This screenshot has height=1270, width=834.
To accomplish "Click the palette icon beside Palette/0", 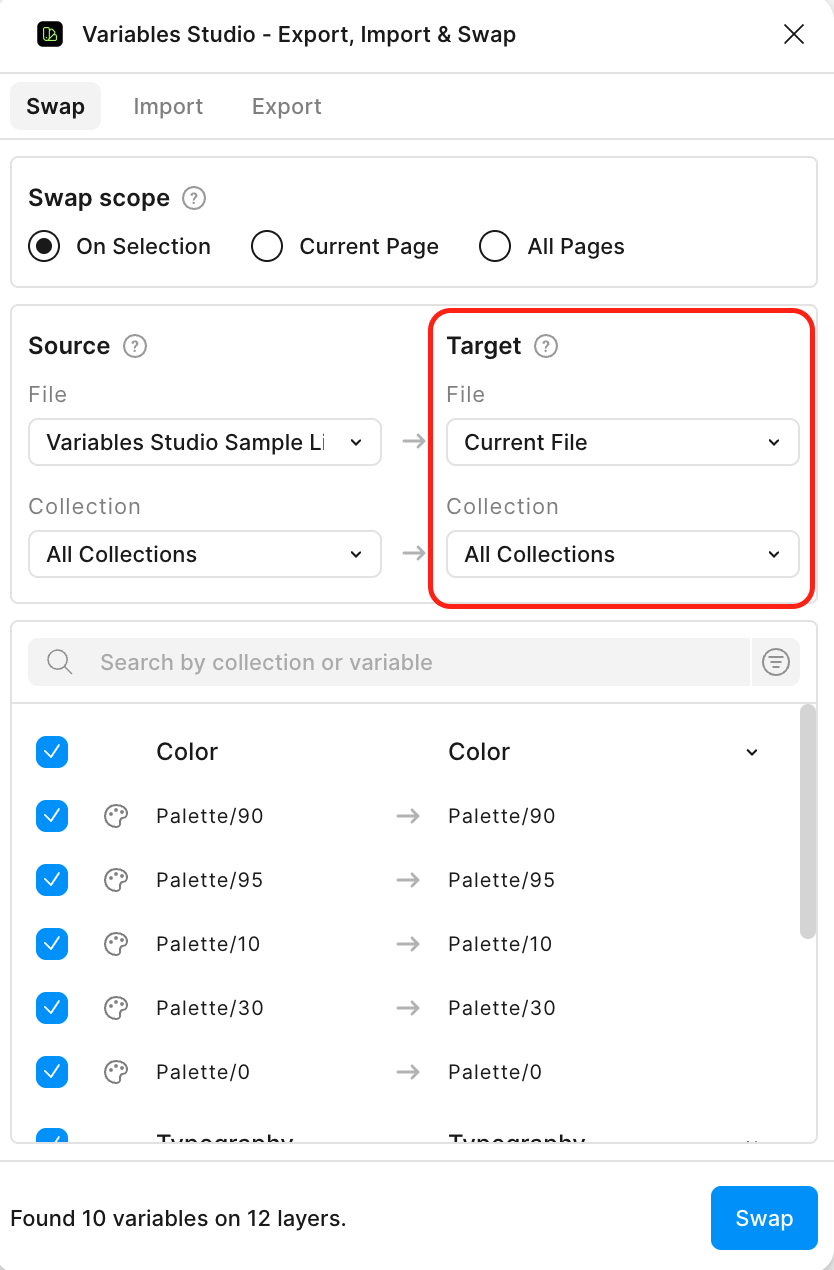I will click(115, 1072).
